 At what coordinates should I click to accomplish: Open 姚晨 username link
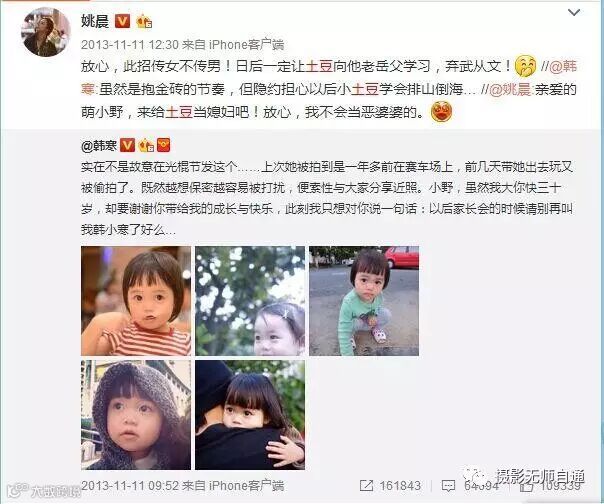tap(95, 21)
